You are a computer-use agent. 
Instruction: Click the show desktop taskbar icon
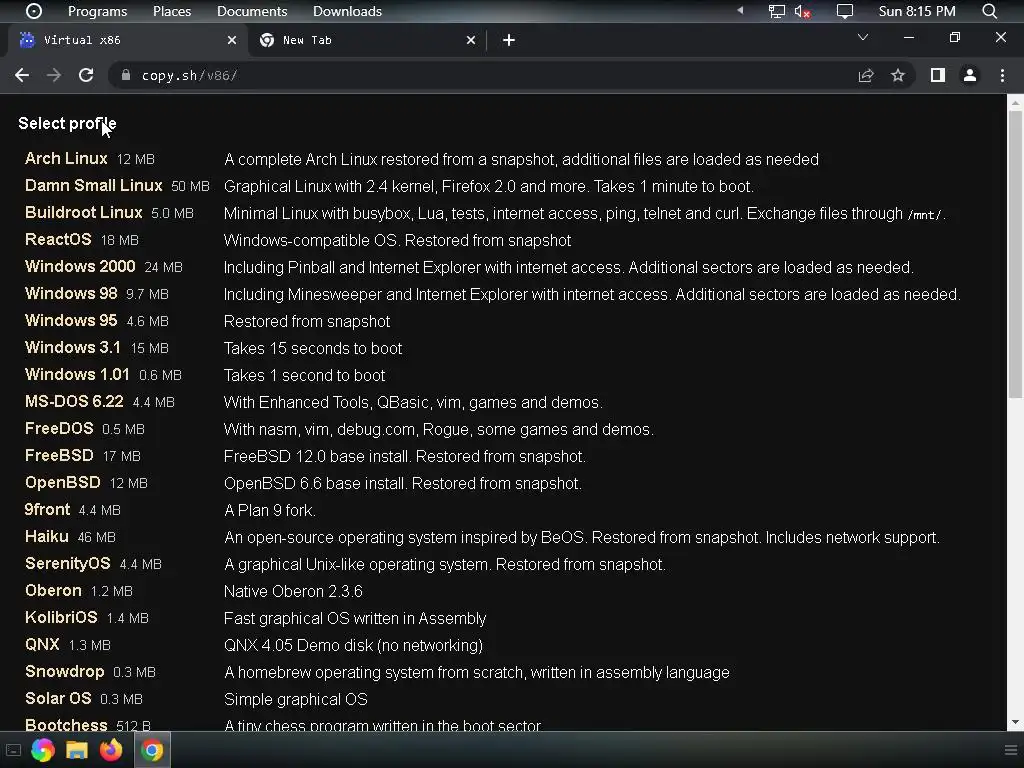point(13,750)
